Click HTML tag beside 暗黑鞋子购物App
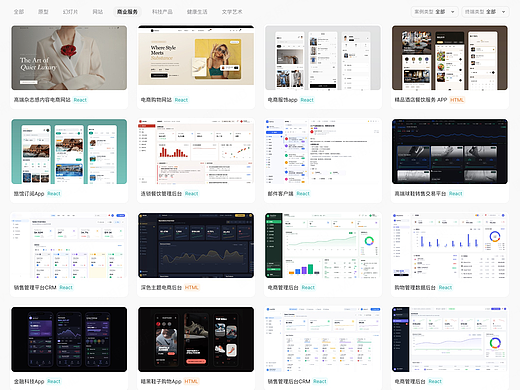The height and width of the screenshot is (390, 520). pyautogui.click(x=191, y=381)
